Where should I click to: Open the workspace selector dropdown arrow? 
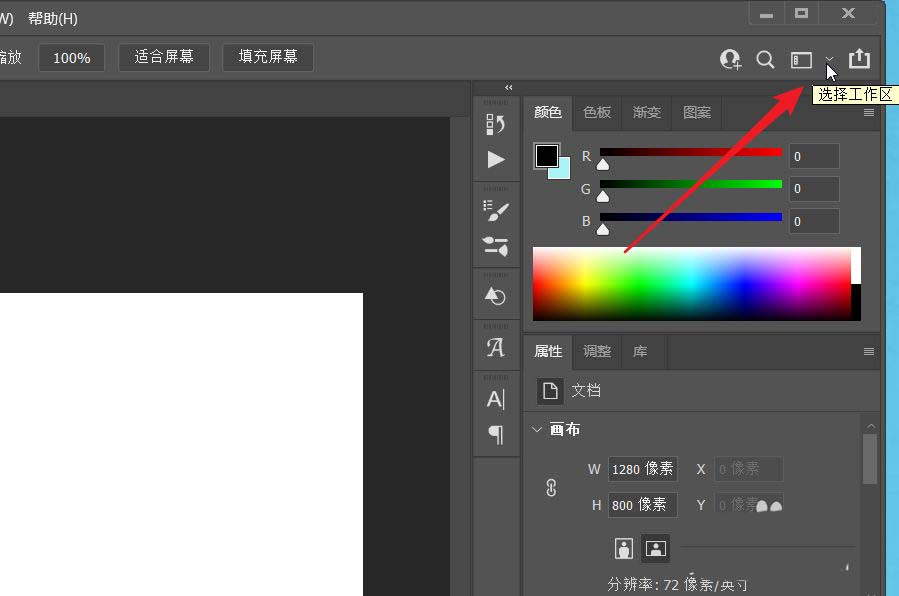[x=828, y=60]
